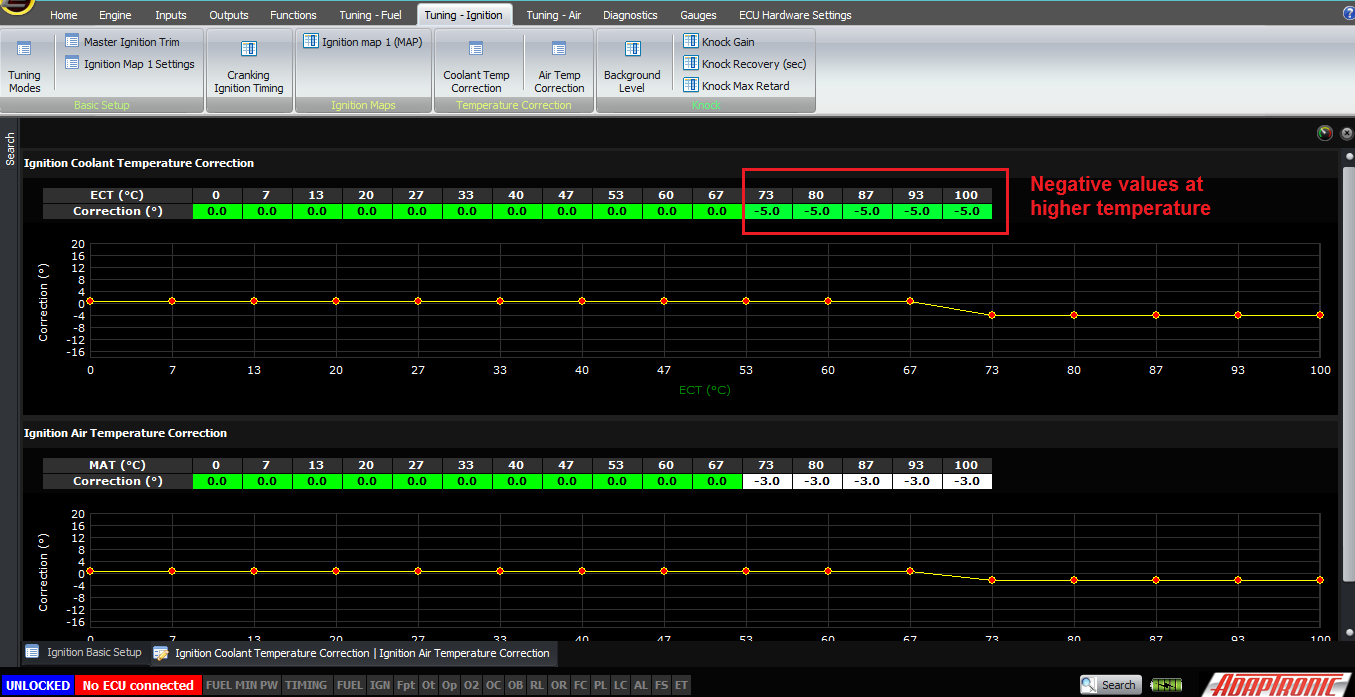Open Cranking Ignition Timing
Screen dimensions: 1355x697
pos(248,67)
